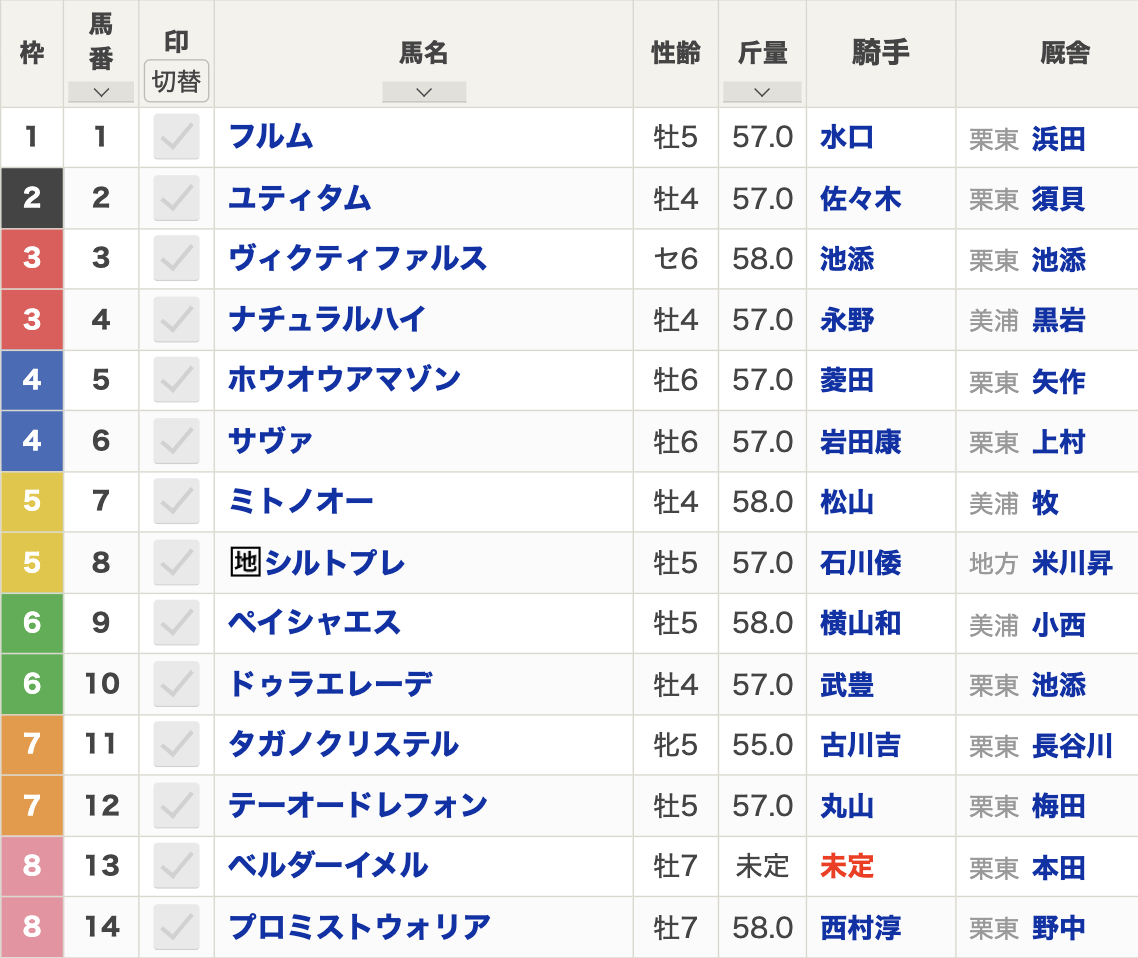Click red 未定 jockey entry
The width and height of the screenshot is (1138, 958).
[847, 867]
